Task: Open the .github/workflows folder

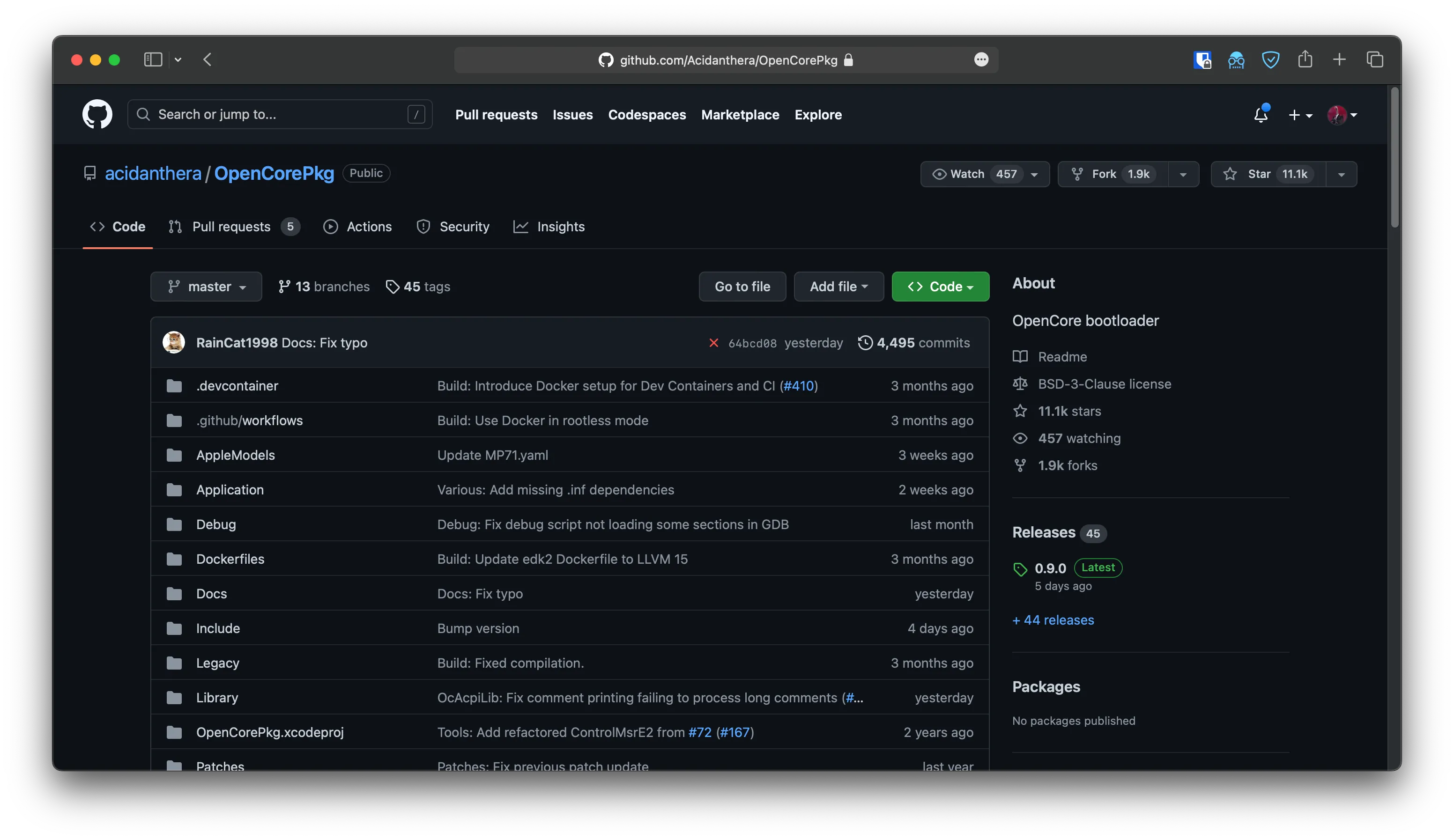Action: coord(249,420)
